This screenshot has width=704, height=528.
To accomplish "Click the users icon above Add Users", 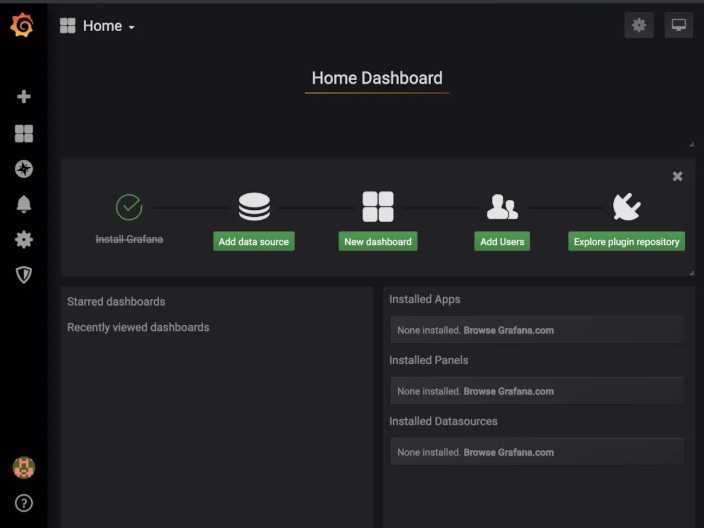I will pyautogui.click(x=502, y=207).
